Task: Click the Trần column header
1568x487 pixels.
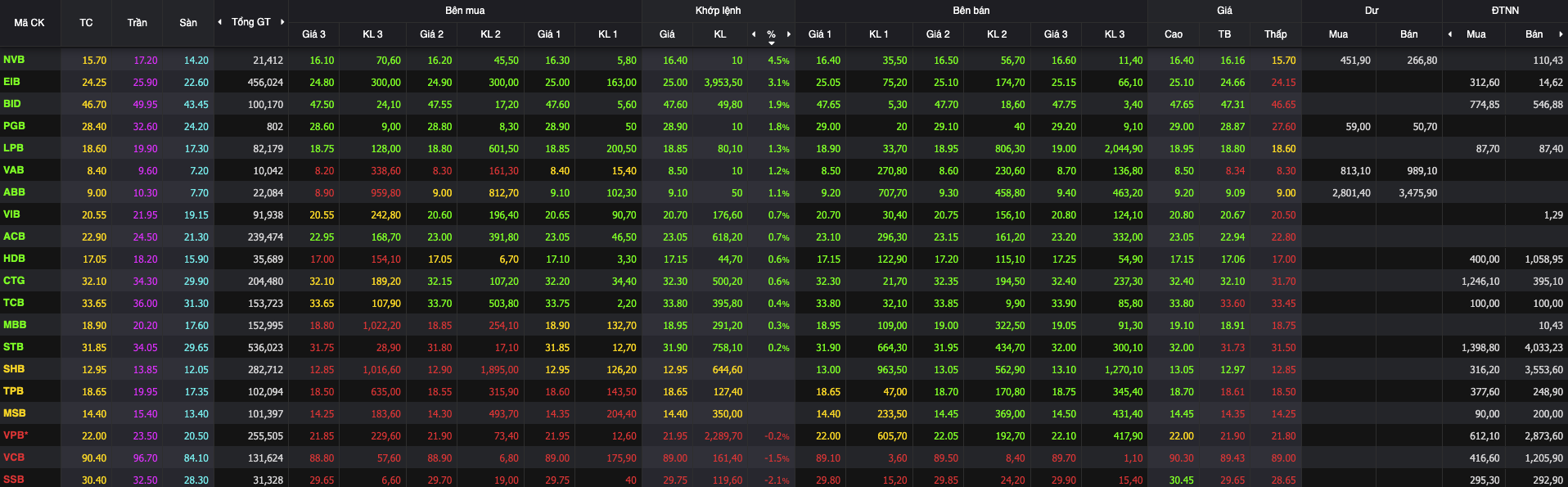Action: (x=137, y=23)
